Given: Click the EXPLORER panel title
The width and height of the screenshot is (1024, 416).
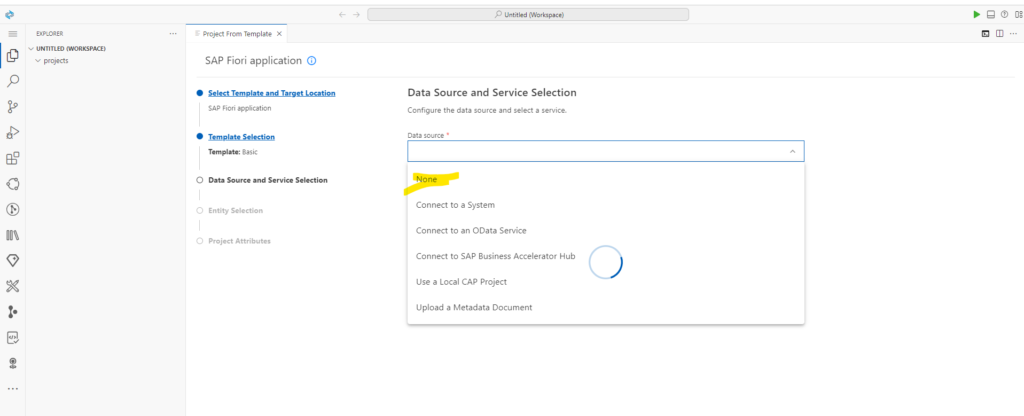Looking at the screenshot, I should coord(50,33).
